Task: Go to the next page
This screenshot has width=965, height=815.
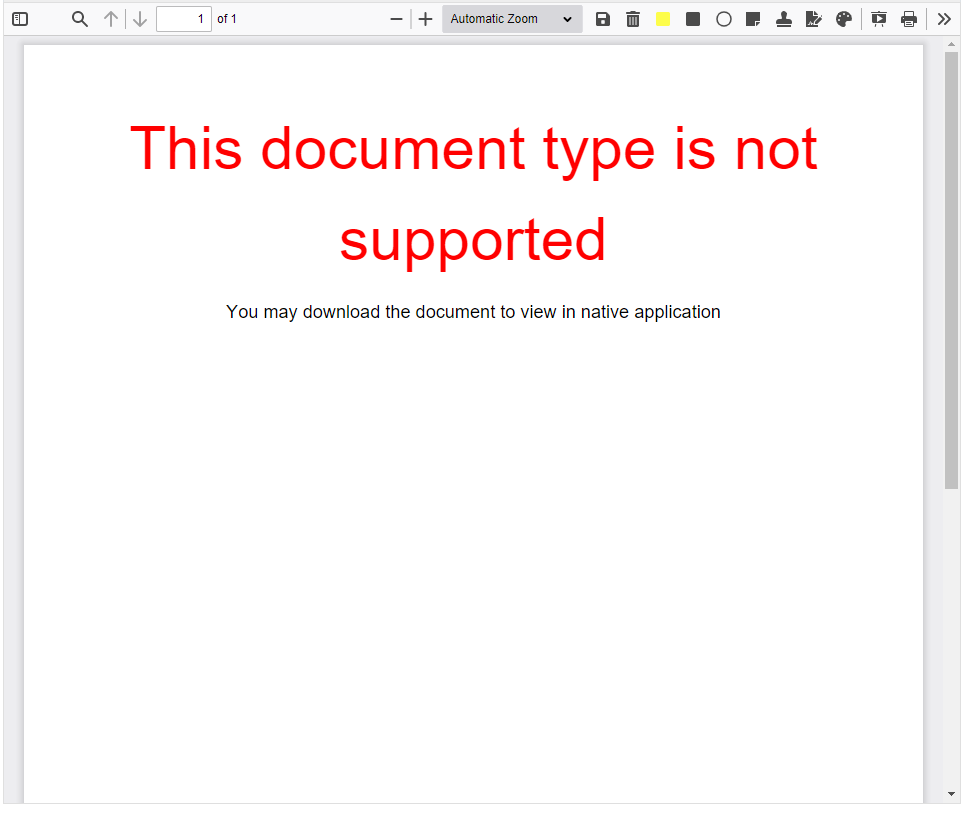Action: click(x=139, y=18)
